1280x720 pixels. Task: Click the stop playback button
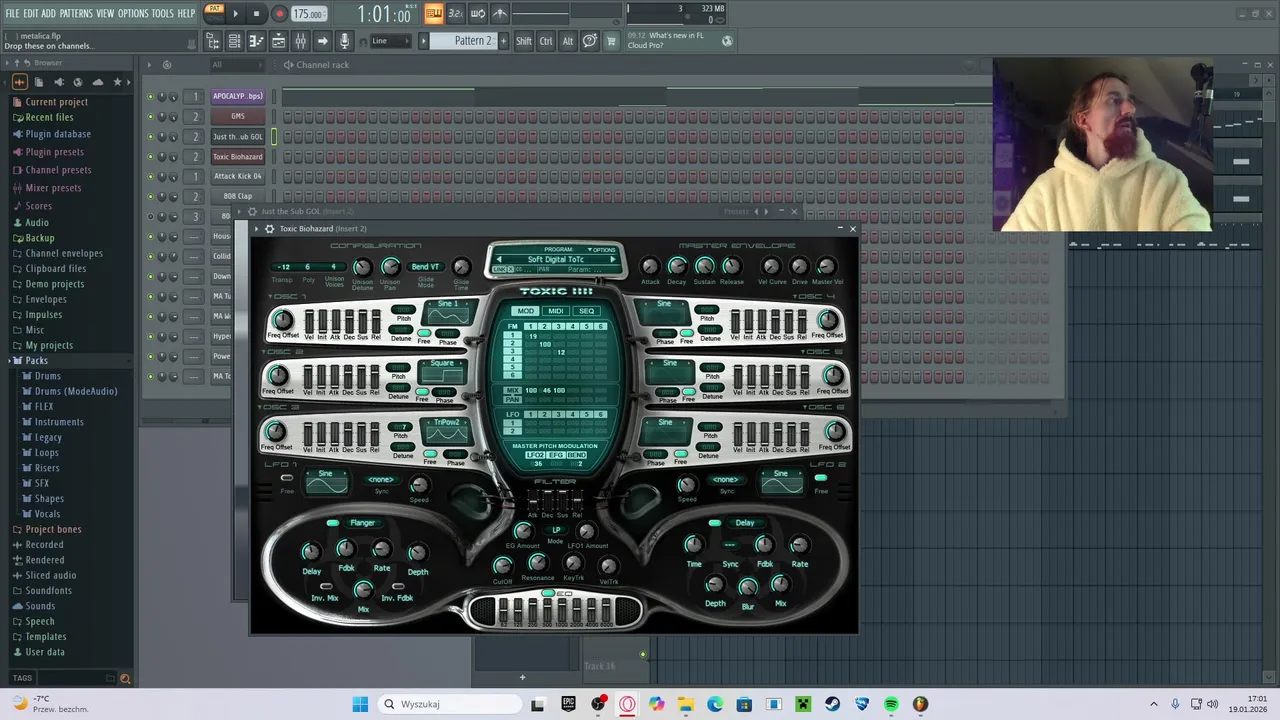256,14
